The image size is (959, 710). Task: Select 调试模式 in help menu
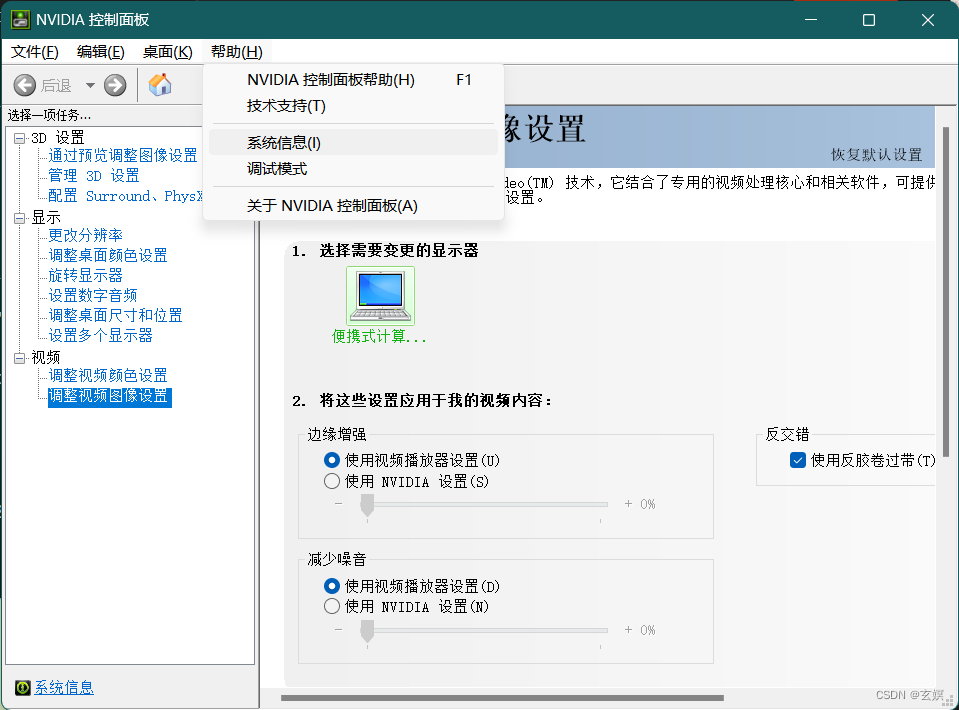tap(354, 169)
